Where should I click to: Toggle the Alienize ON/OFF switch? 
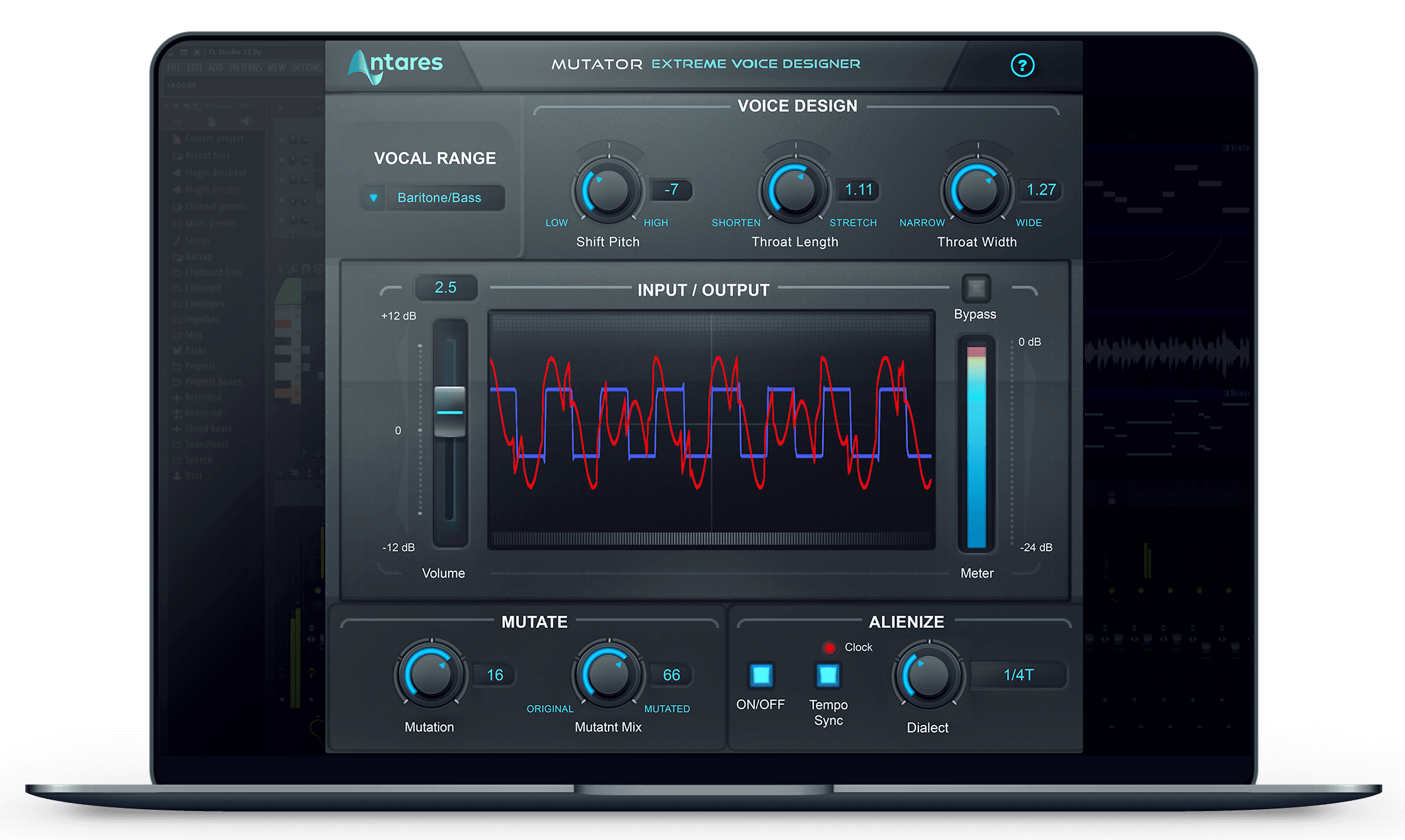[761, 675]
